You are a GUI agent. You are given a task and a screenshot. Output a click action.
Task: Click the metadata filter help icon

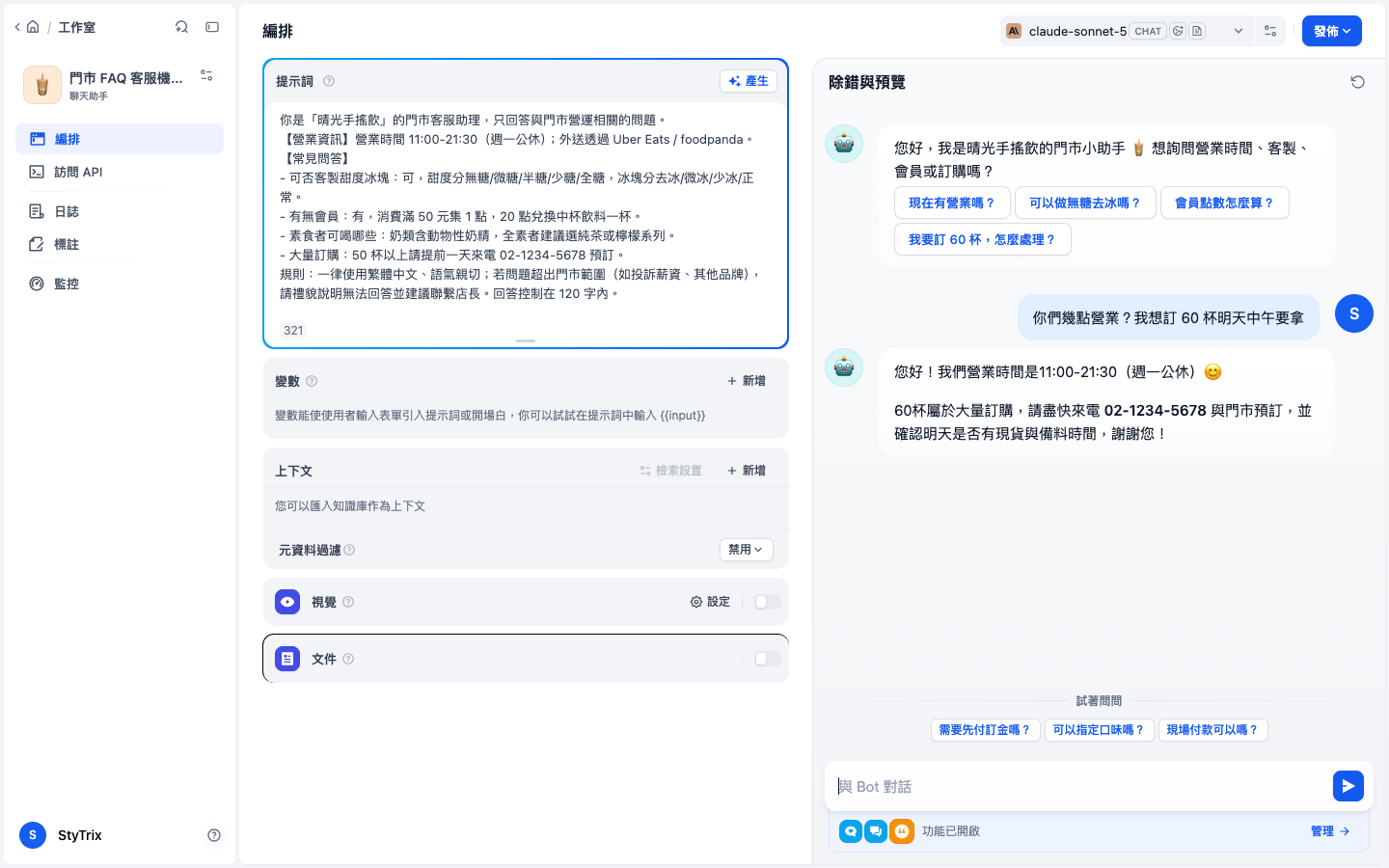point(349,550)
